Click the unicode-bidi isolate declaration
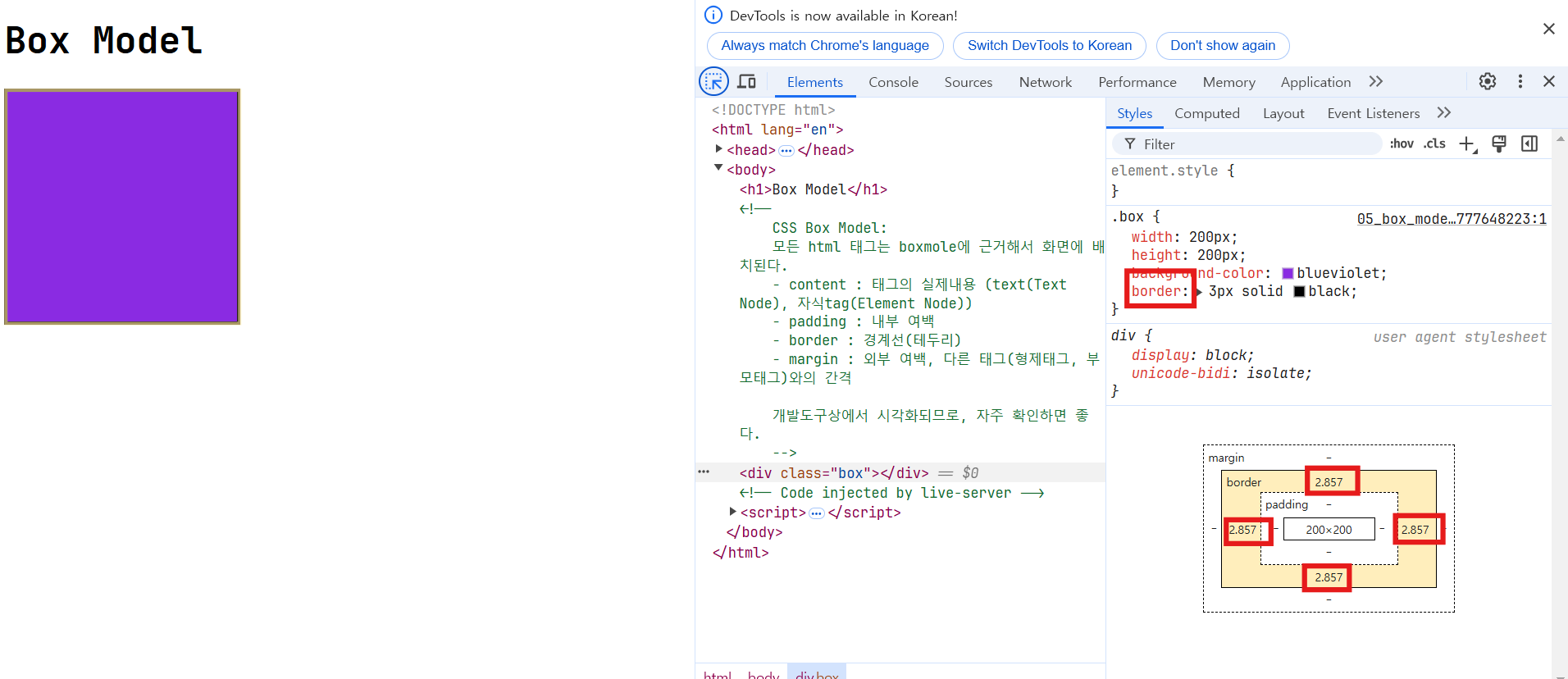The height and width of the screenshot is (679, 1568). (x=1221, y=373)
